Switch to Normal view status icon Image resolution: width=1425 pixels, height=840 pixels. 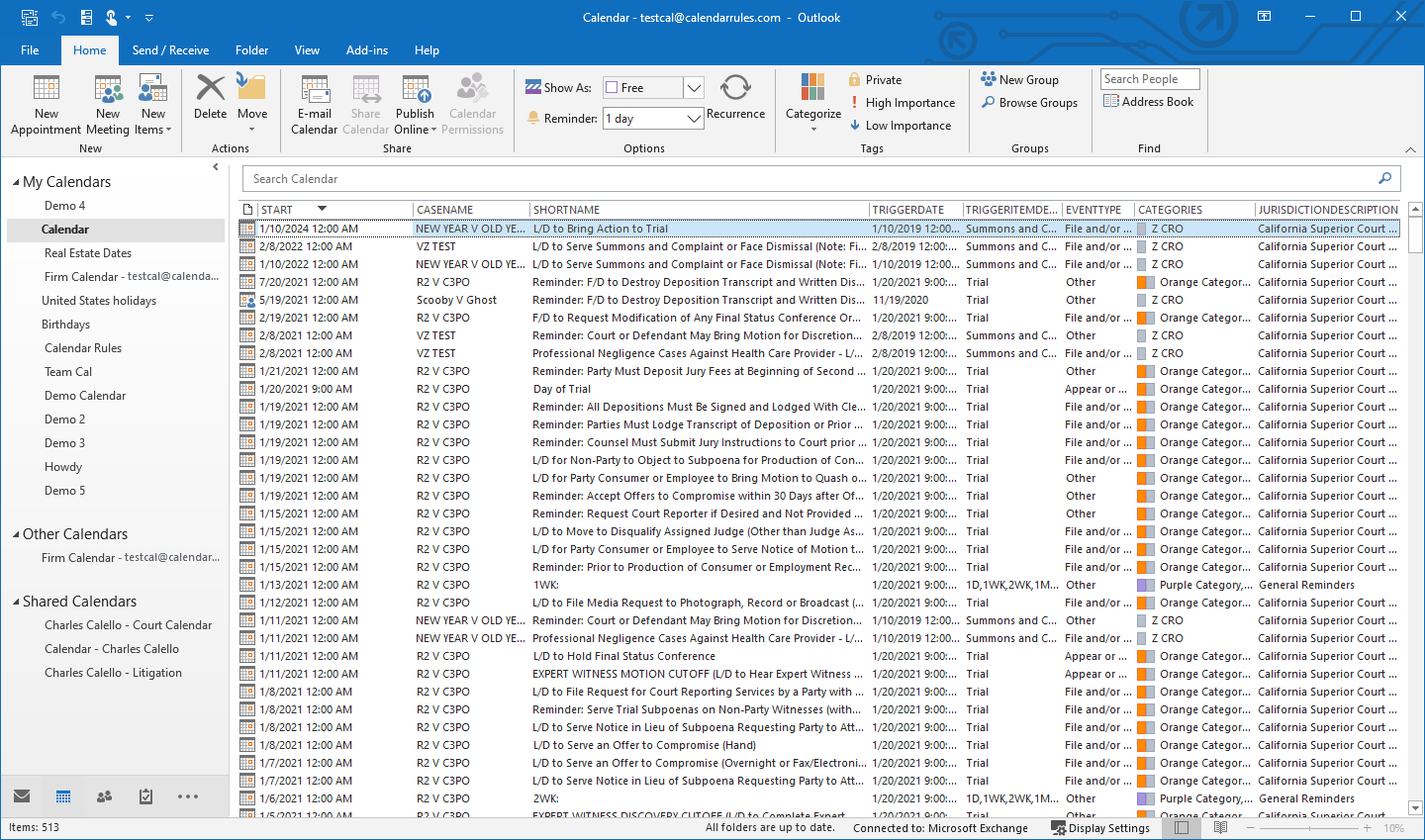(x=1181, y=828)
